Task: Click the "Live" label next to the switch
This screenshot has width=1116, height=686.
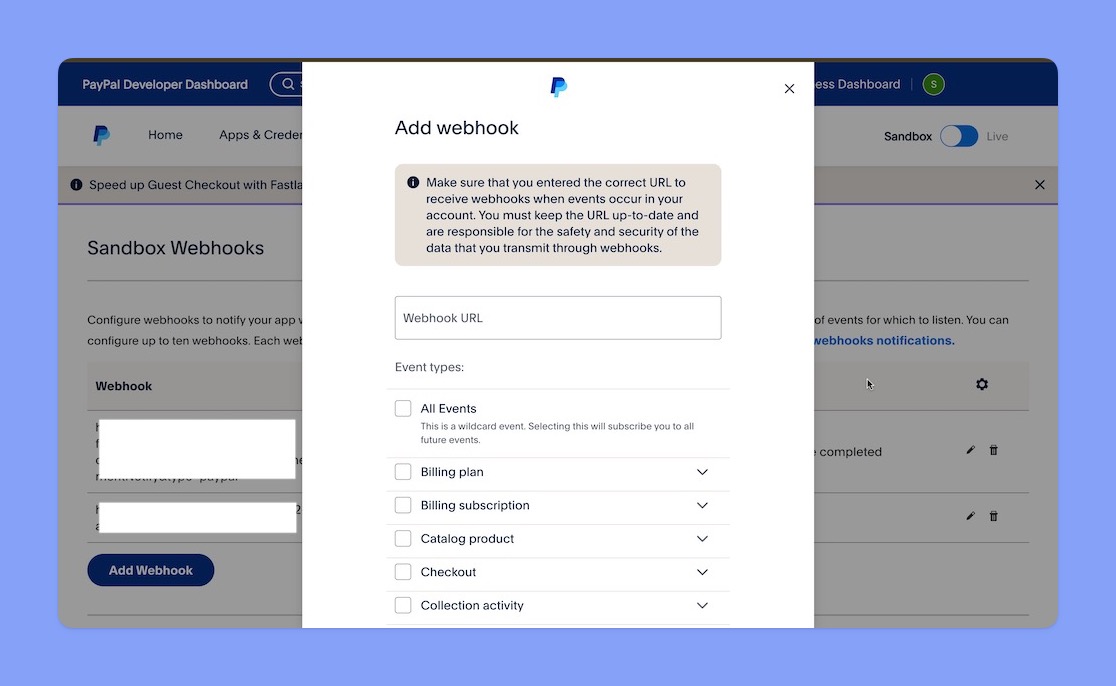Action: point(997,137)
